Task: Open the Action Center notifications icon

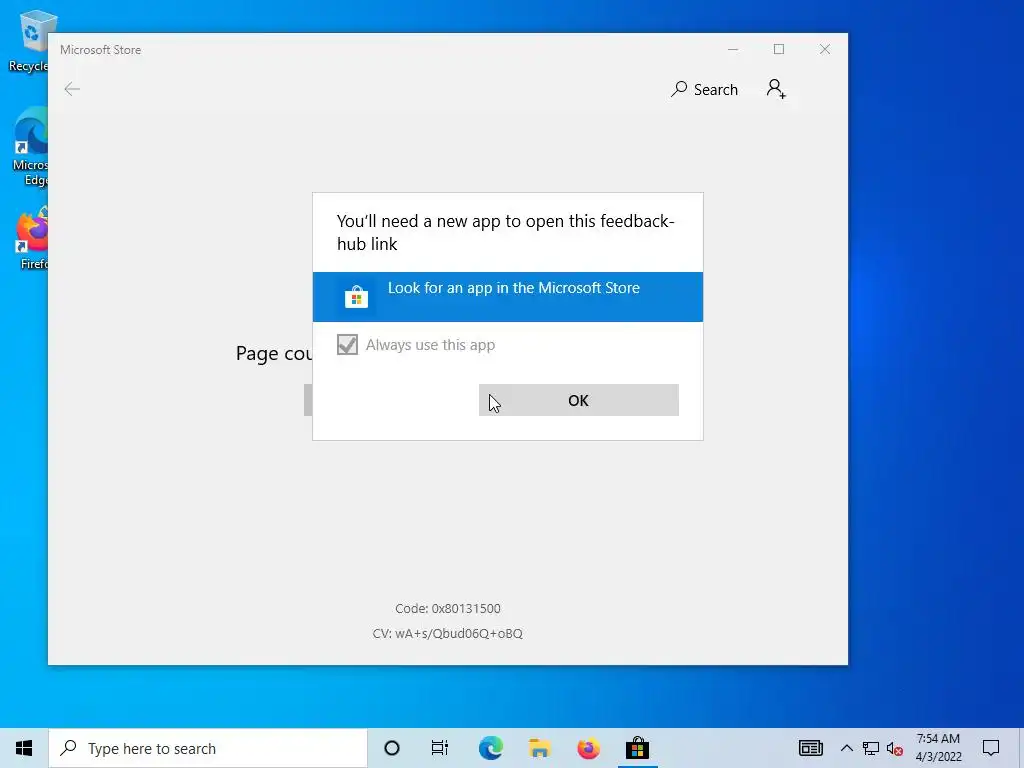Action: coord(991,748)
